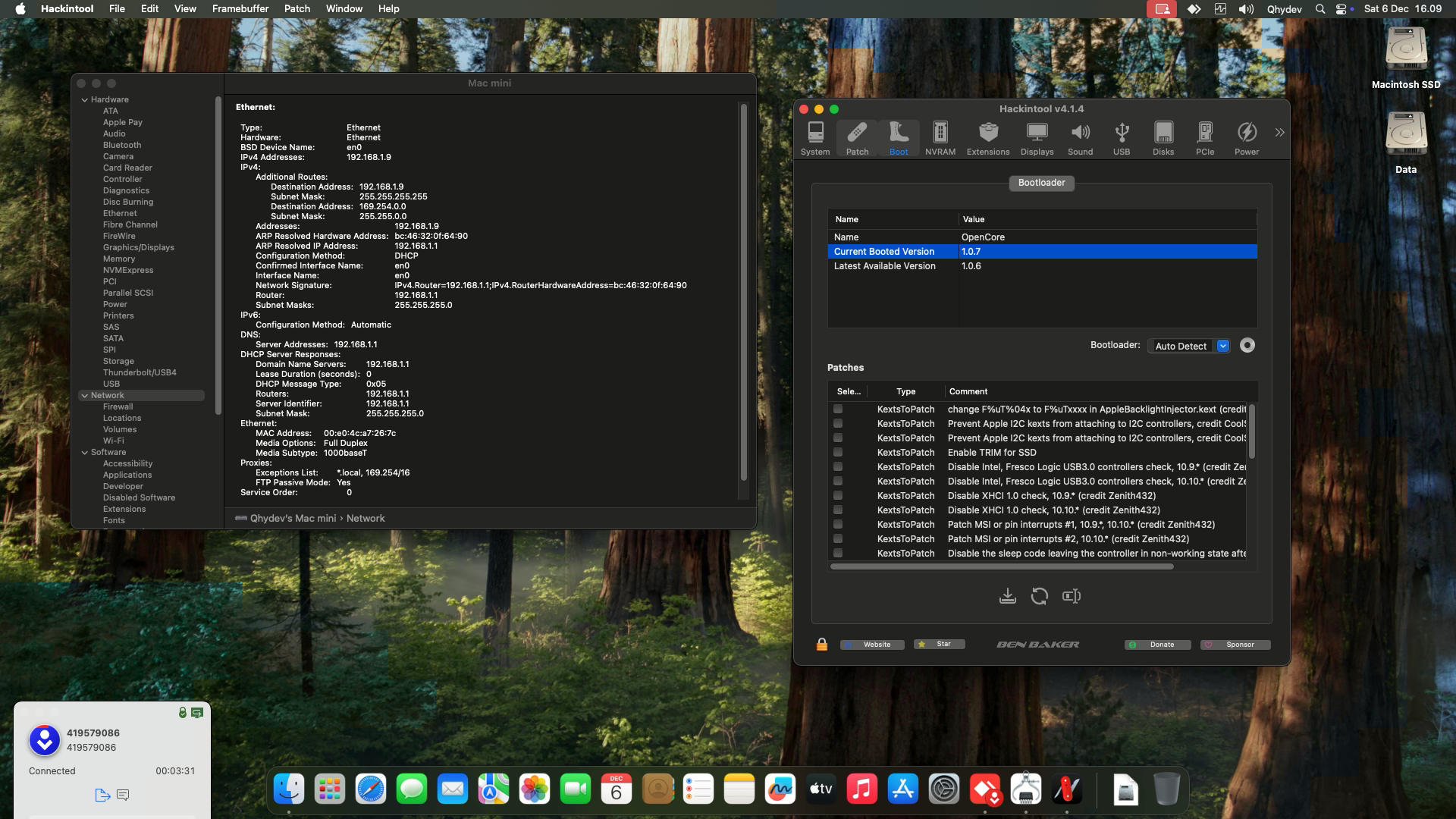Click the download bootloader icon
The width and height of the screenshot is (1456, 819).
pyautogui.click(x=1008, y=596)
